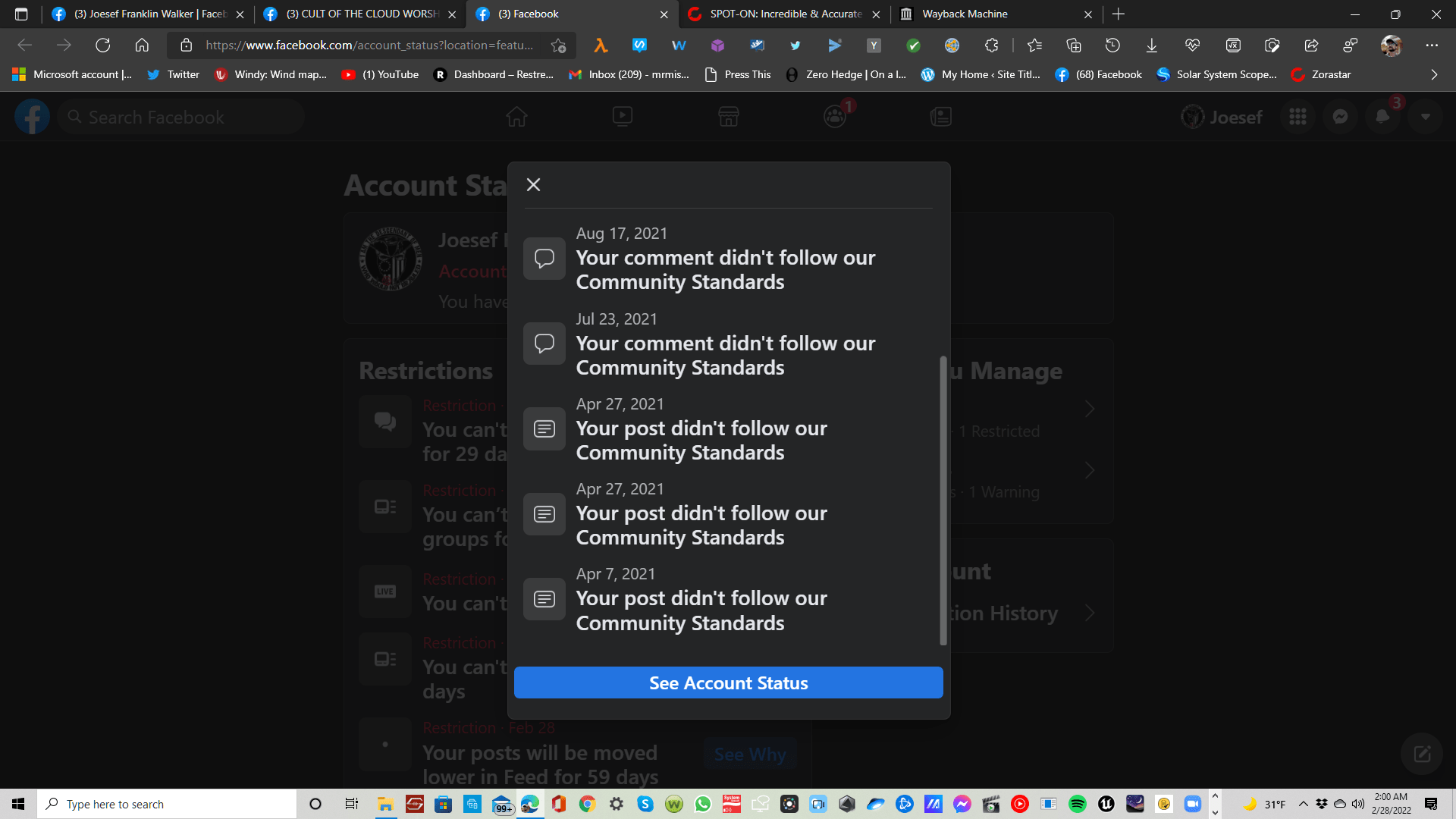Screen dimensions: 1456x819
Task: Click the Search Facebook field
Action: pos(182,118)
